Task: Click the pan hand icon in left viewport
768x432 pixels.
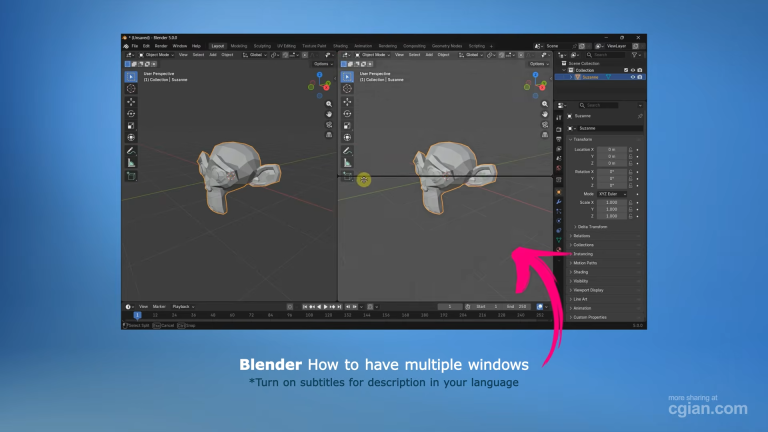Action: [329, 114]
